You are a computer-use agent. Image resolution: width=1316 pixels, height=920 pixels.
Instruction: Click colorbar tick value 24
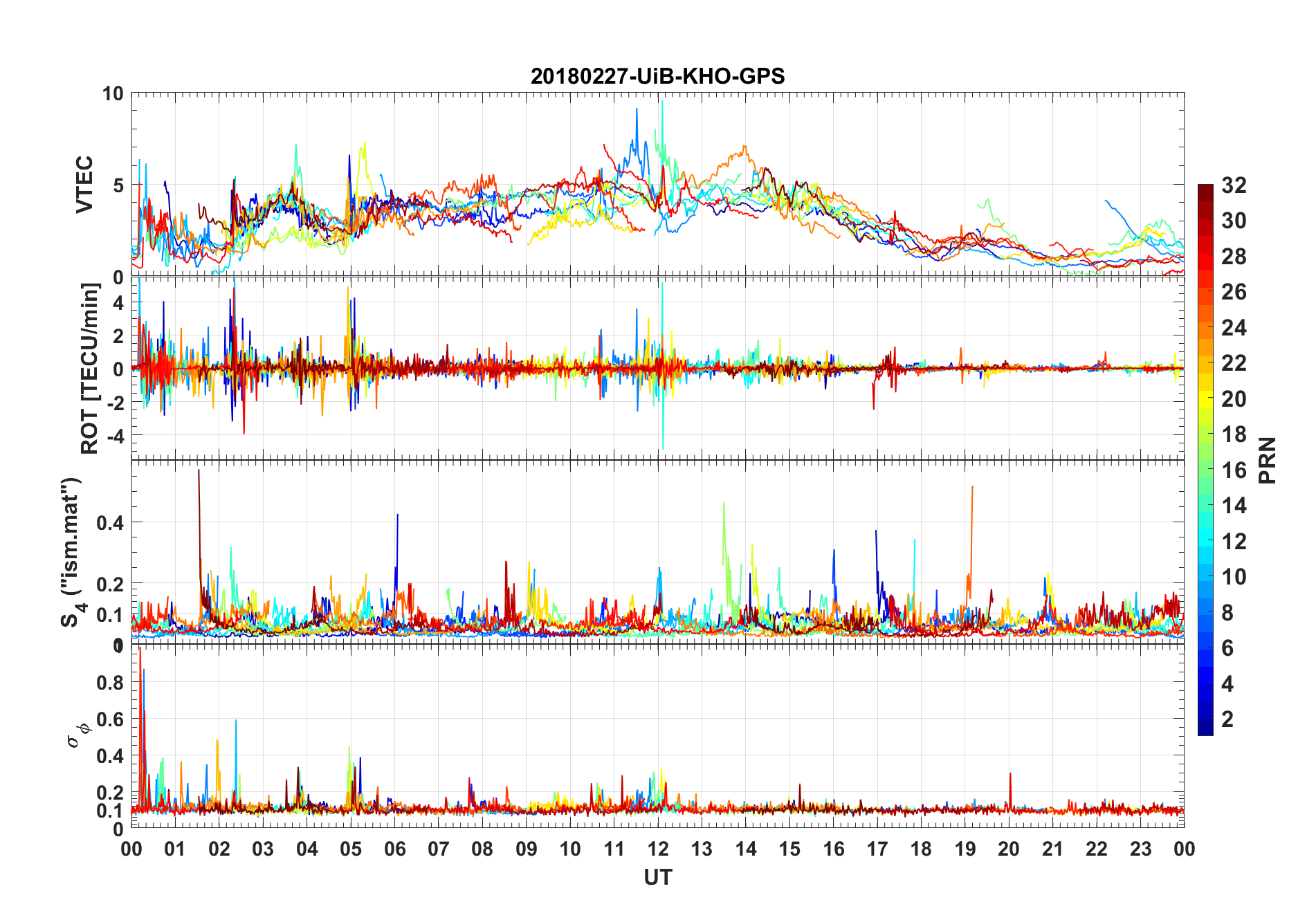click(1234, 327)
